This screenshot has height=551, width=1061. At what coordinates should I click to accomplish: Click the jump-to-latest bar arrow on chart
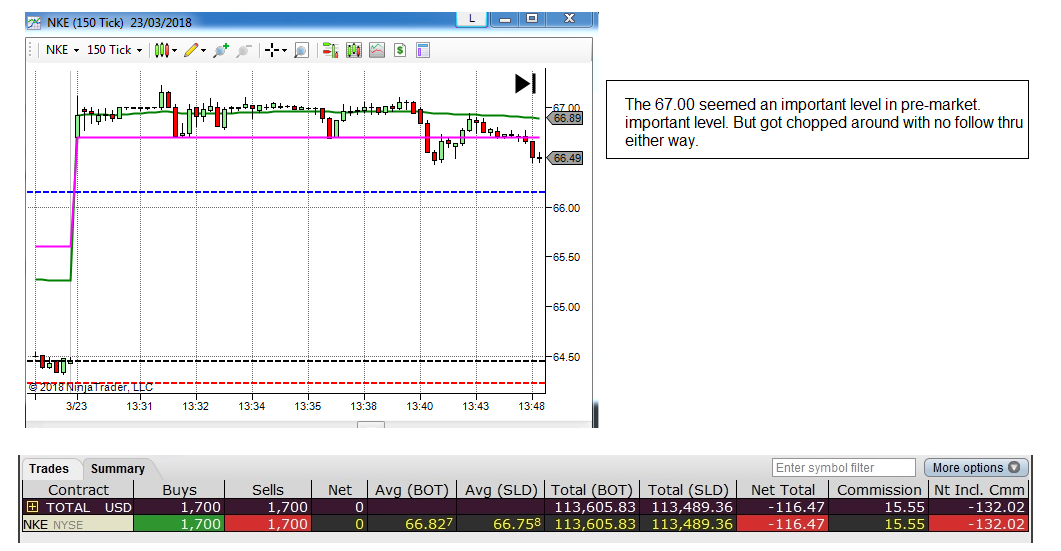pos(525,83)
